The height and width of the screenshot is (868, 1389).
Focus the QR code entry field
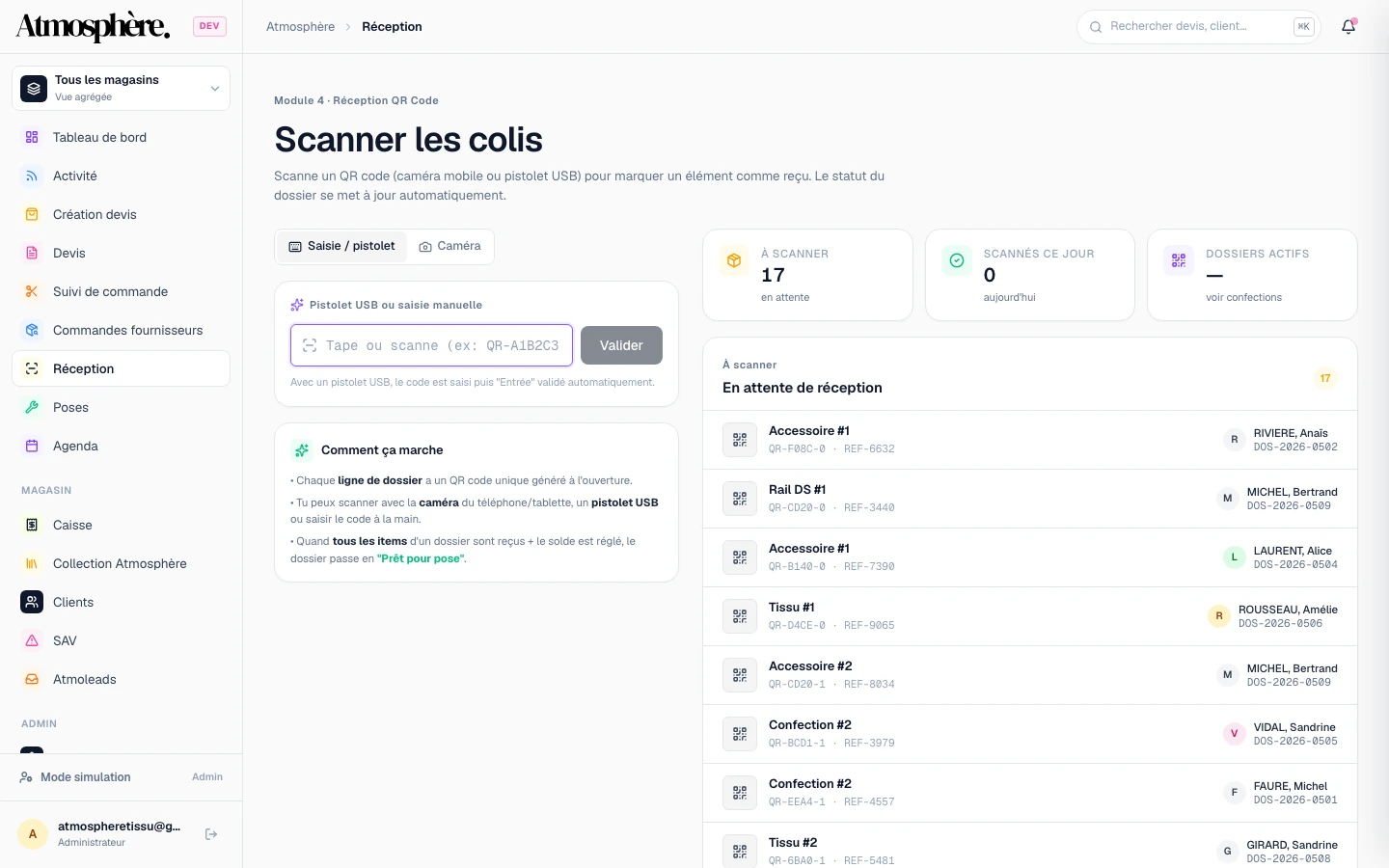tap(431, 345)
